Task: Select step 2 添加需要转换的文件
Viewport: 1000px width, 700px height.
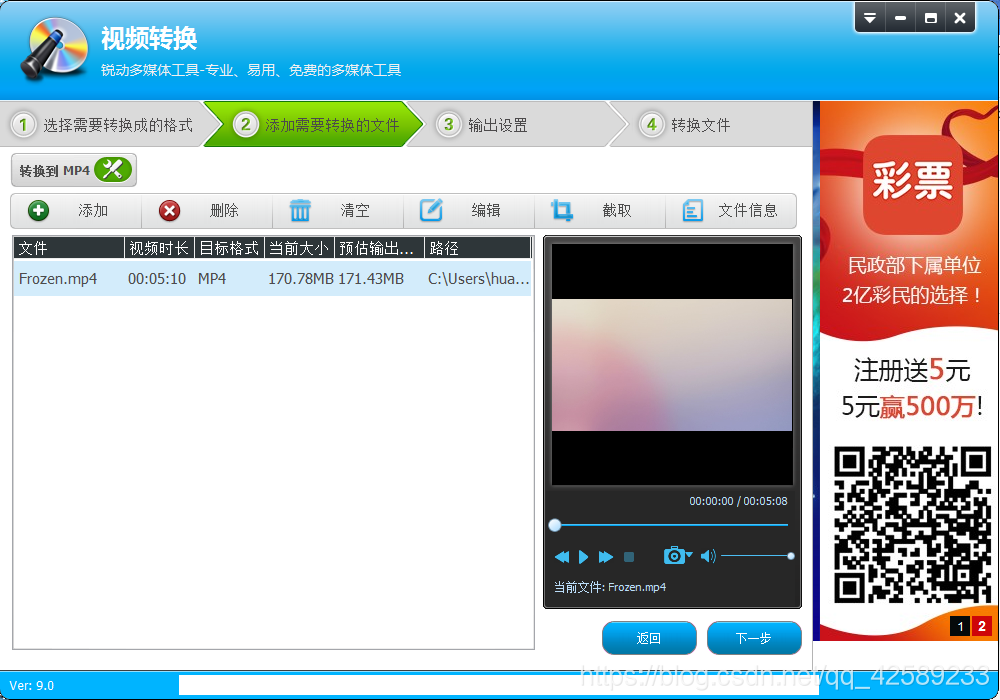Action: [314, 124]
